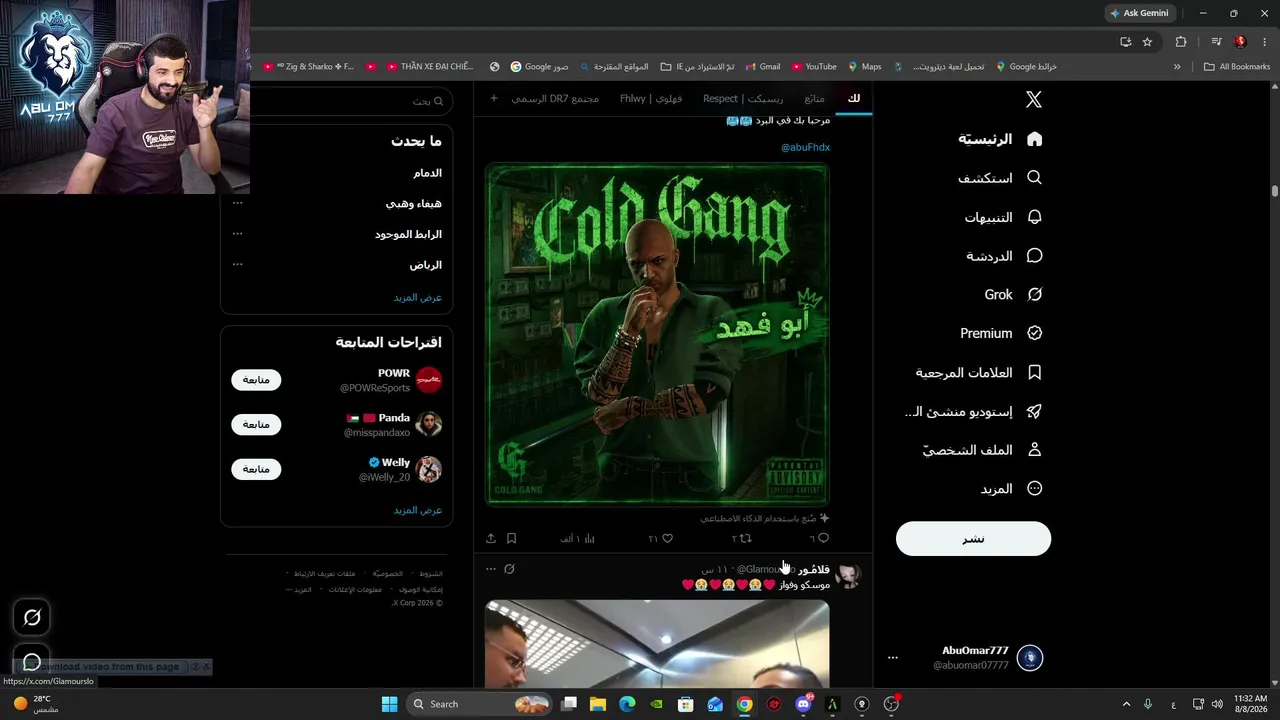Open the Premium page
The image size is (1280, 720).
point(1001,333)
